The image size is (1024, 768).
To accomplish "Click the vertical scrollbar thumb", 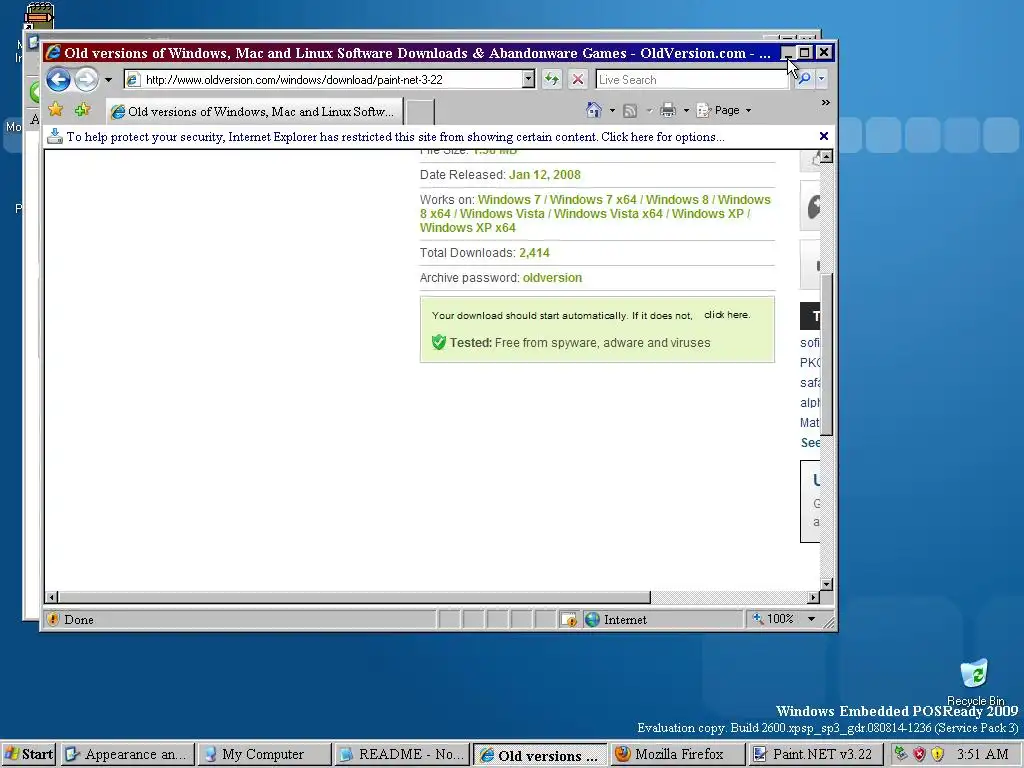I will coord(826,355).
